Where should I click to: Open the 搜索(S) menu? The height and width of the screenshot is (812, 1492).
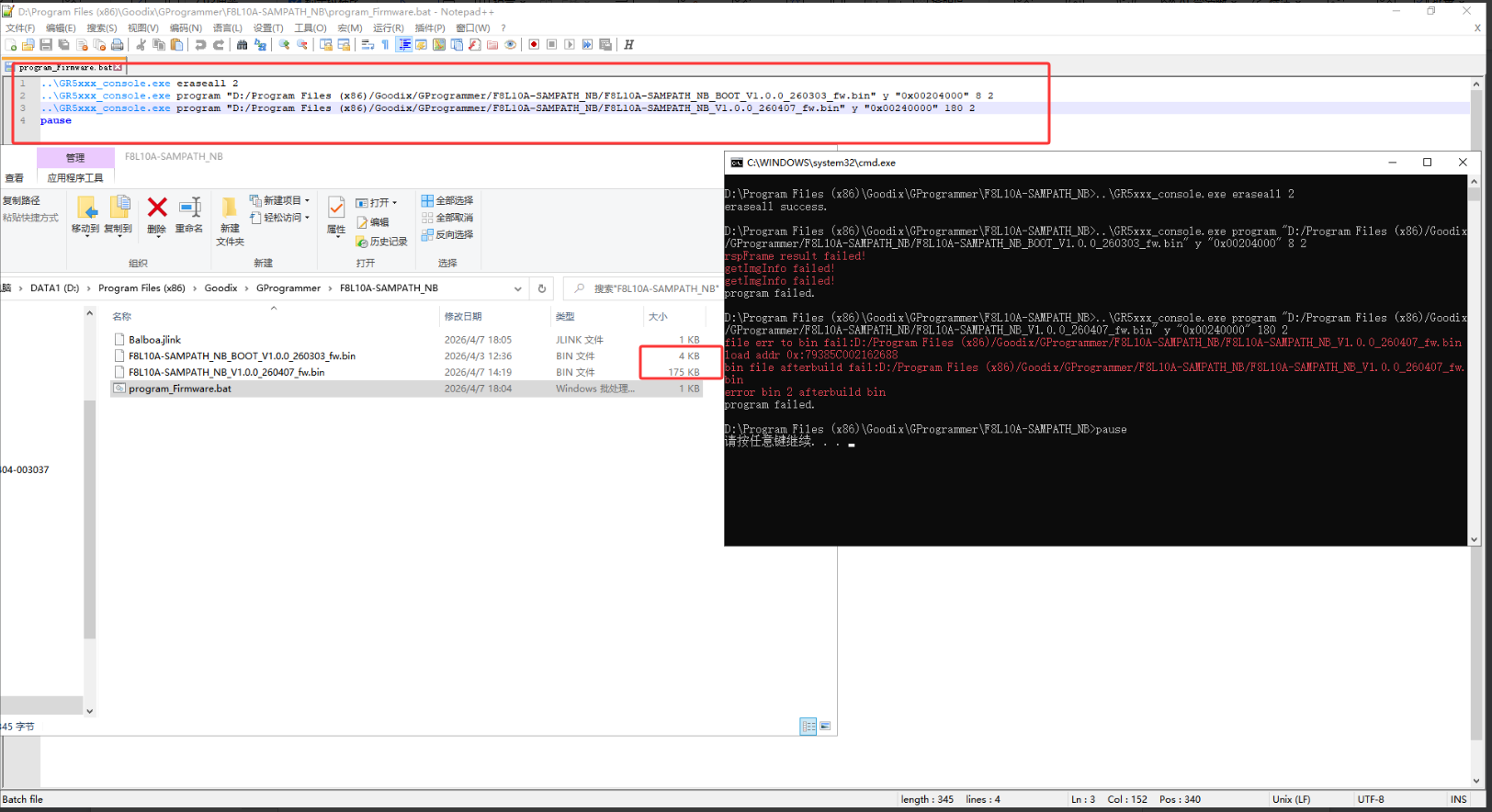coord(101,28)
